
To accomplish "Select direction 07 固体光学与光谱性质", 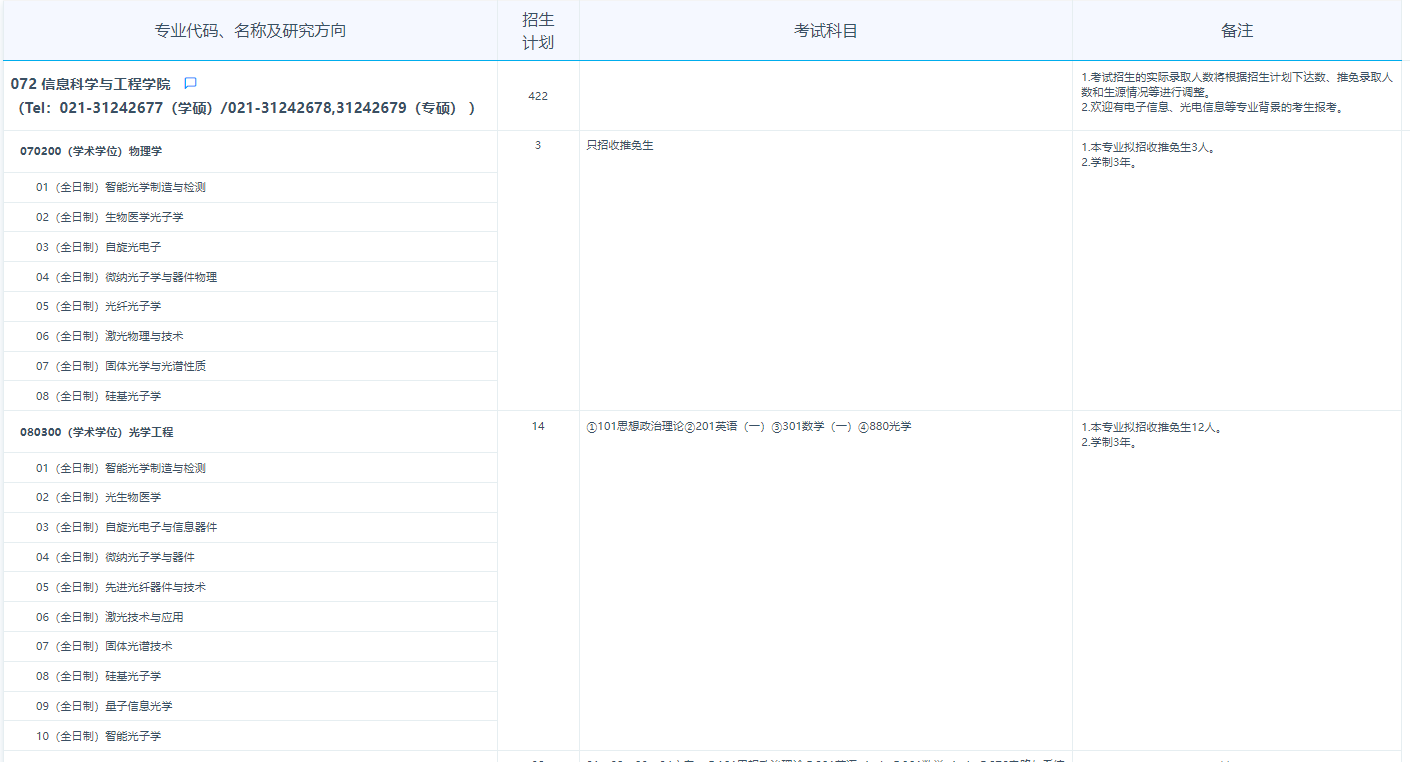I will tap(121, 366).
